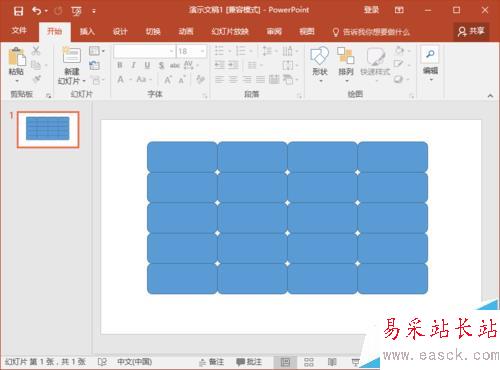Image resolution: width=500 pixels, height=370 pixels.
Task: Open the 编辑 (Editing) group menu
Action: coord(430,64)
